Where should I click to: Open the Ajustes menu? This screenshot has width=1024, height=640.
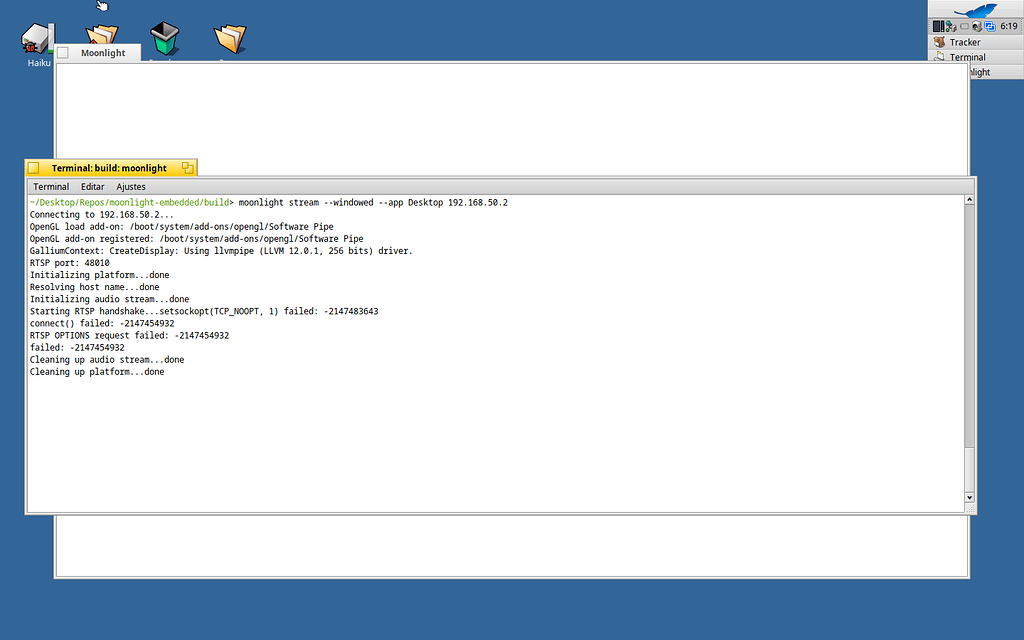click(x=131, y=187)
